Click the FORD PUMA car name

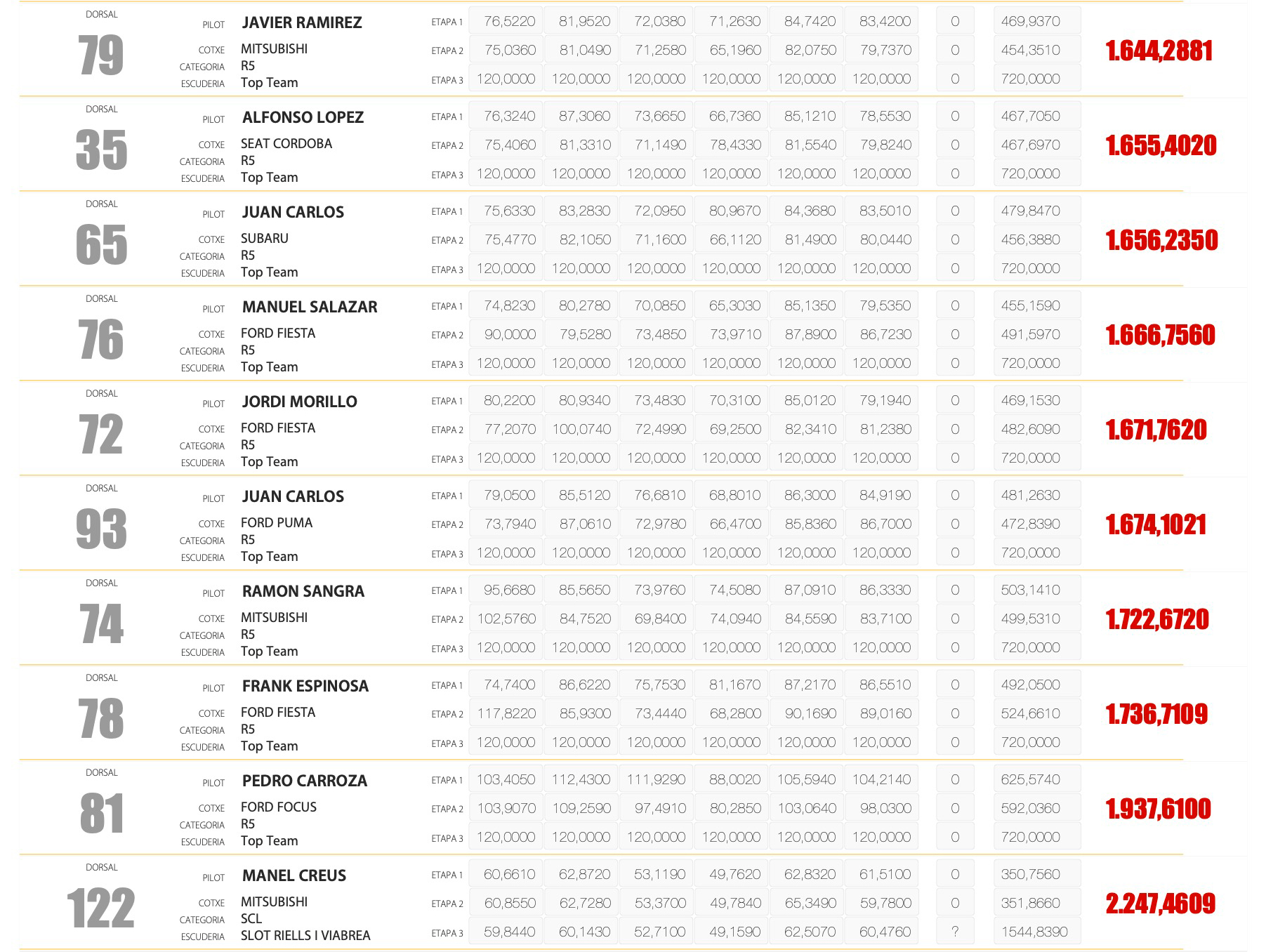pyautogui.click(x=277, y=522)
